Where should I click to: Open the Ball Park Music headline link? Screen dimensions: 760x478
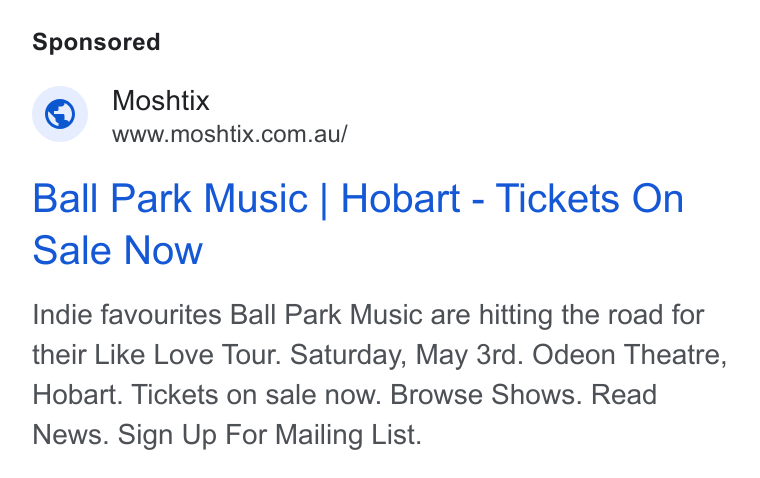(358, 224)
